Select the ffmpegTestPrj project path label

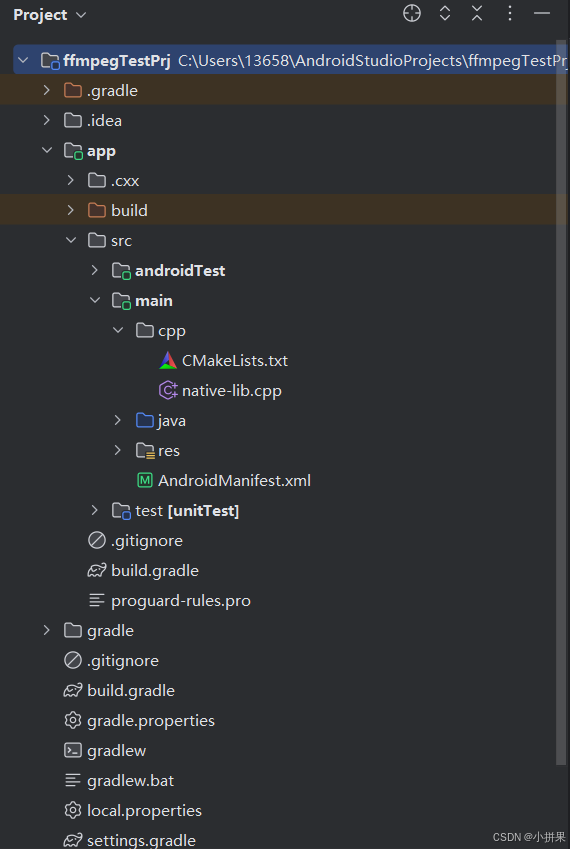pos(372,61)
